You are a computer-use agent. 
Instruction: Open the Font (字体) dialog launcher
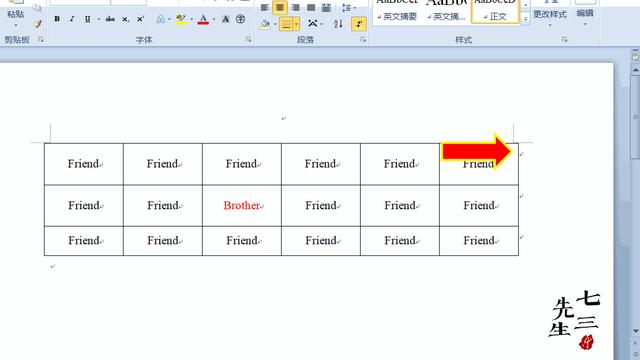tap(249, 40)
